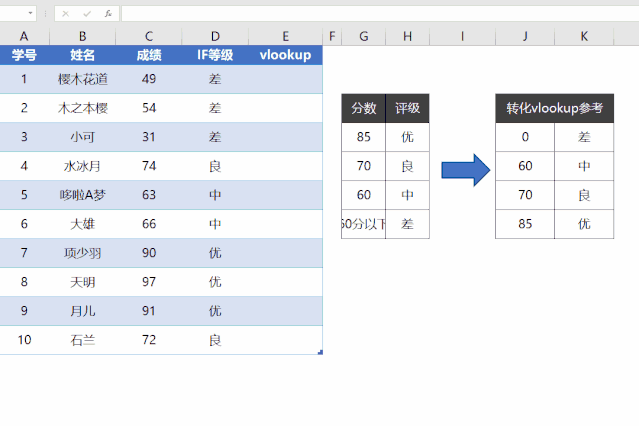
Task: Click the cell with score 97
Action: pyautogui.click(x=149, y=282)
